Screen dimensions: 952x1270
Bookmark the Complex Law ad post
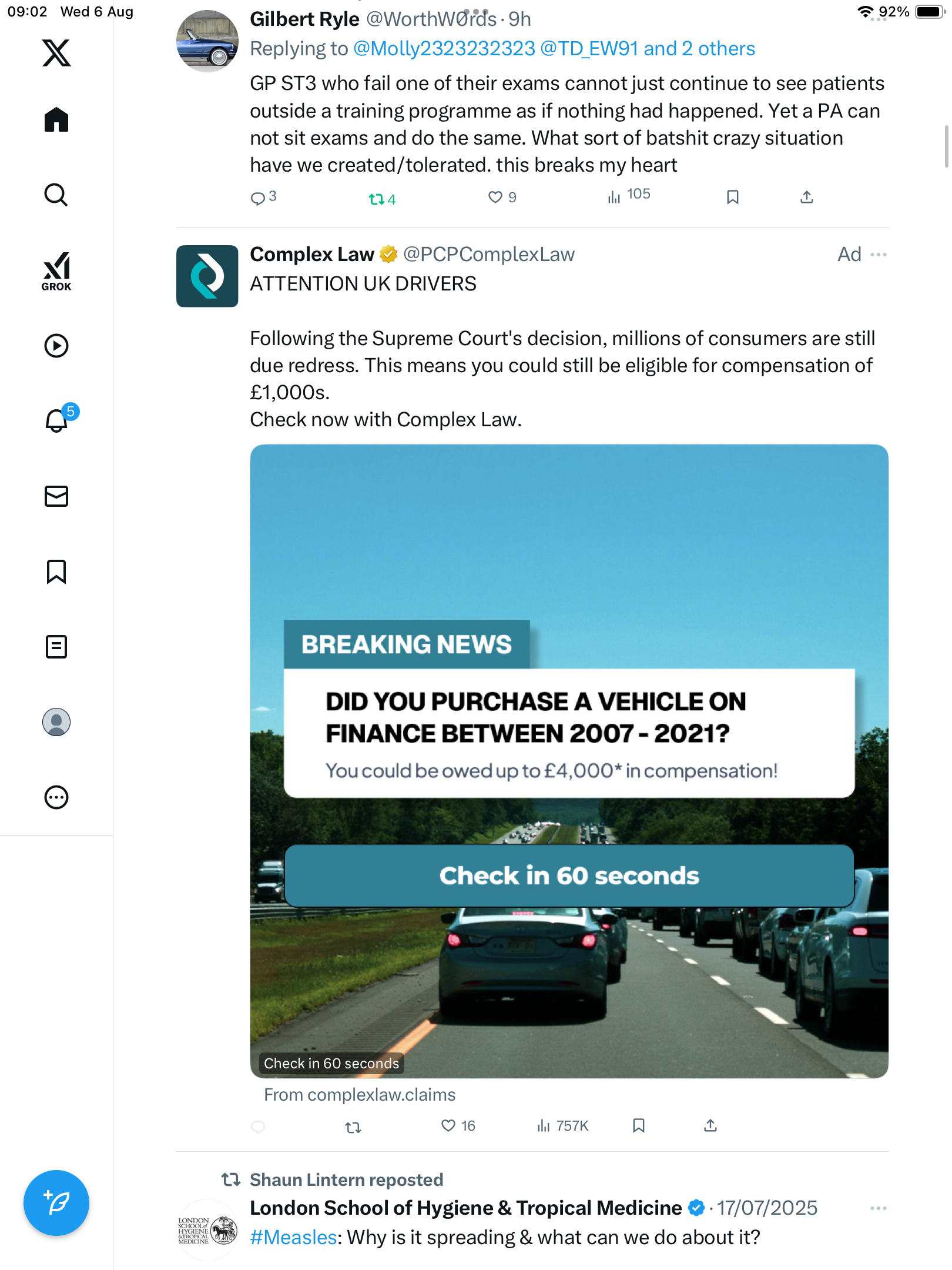[639, 1126]
